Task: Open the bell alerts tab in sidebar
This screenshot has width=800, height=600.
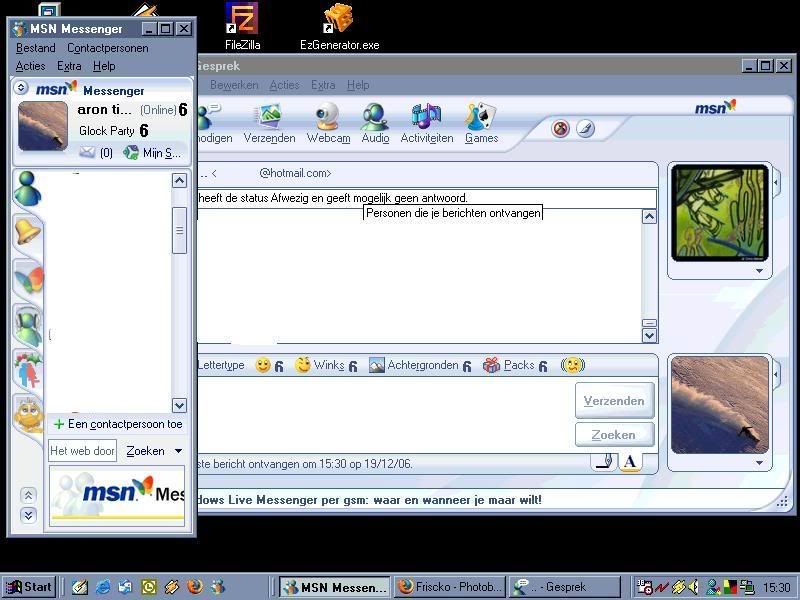Action: click(28, 232)
